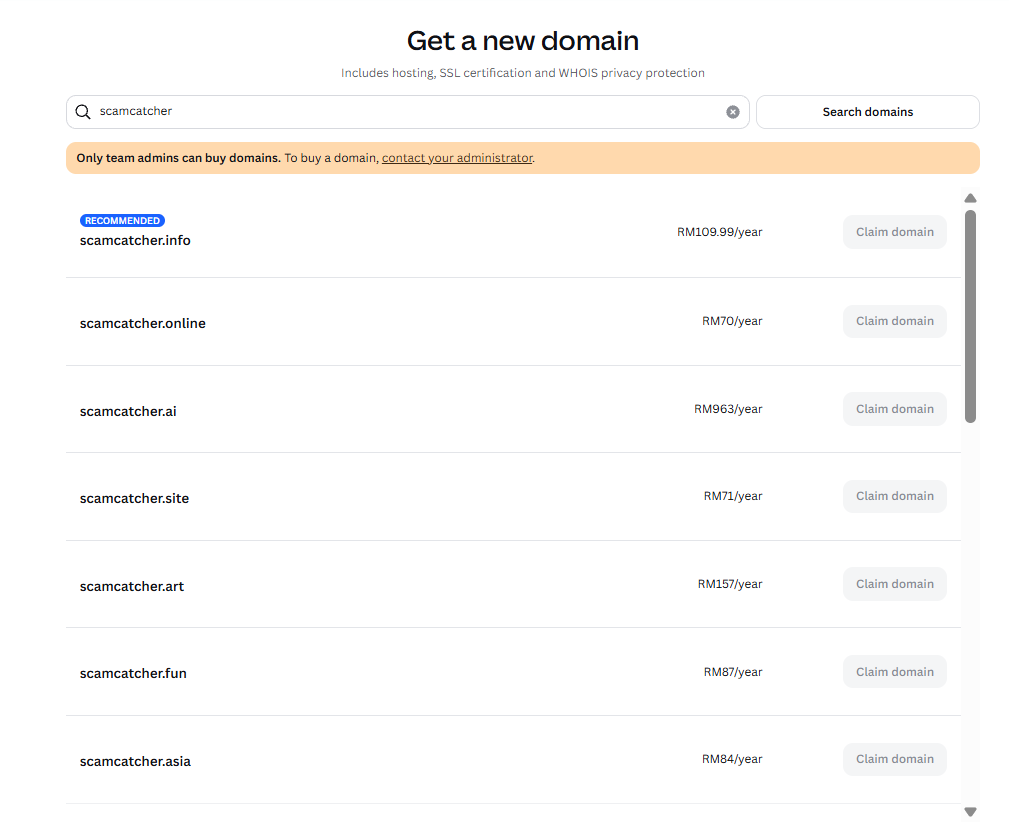Click the Search domains button
Viewport: 1009px width, 832px height.
[x=867, y=112]
